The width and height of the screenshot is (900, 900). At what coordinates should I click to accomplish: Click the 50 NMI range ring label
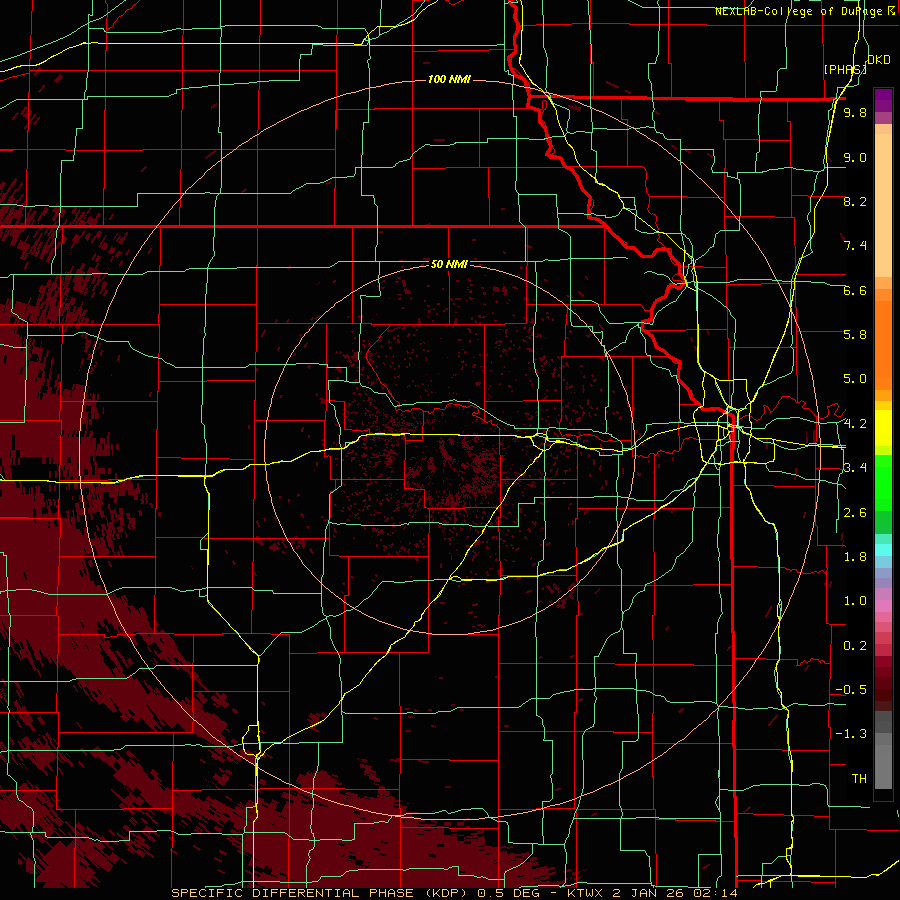(449, 264)
